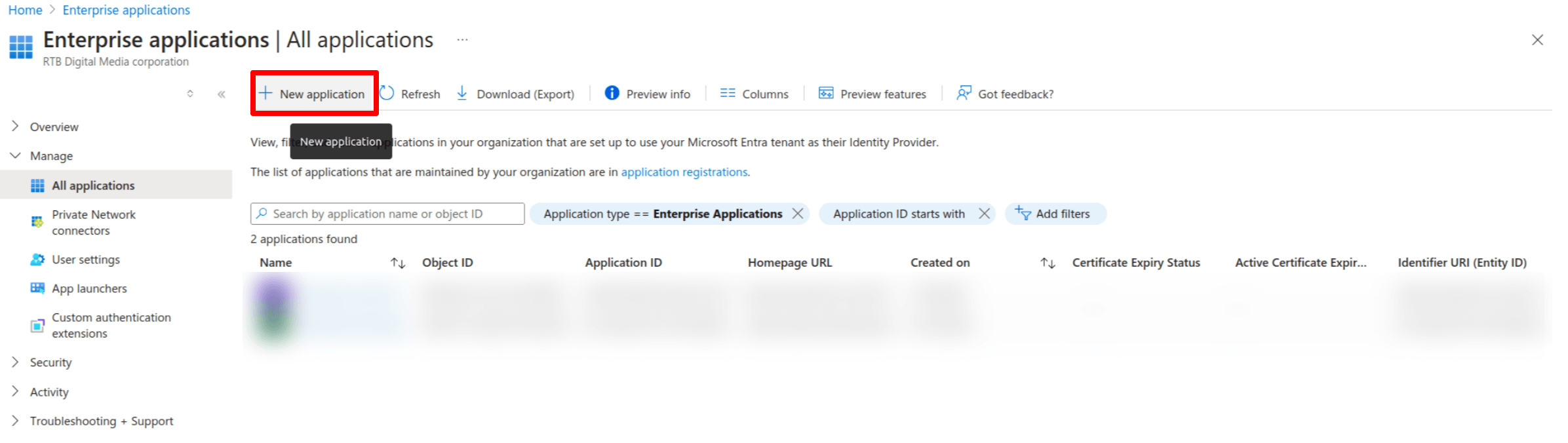
Task: Click the Created on column header text
Action: [940, 262]
